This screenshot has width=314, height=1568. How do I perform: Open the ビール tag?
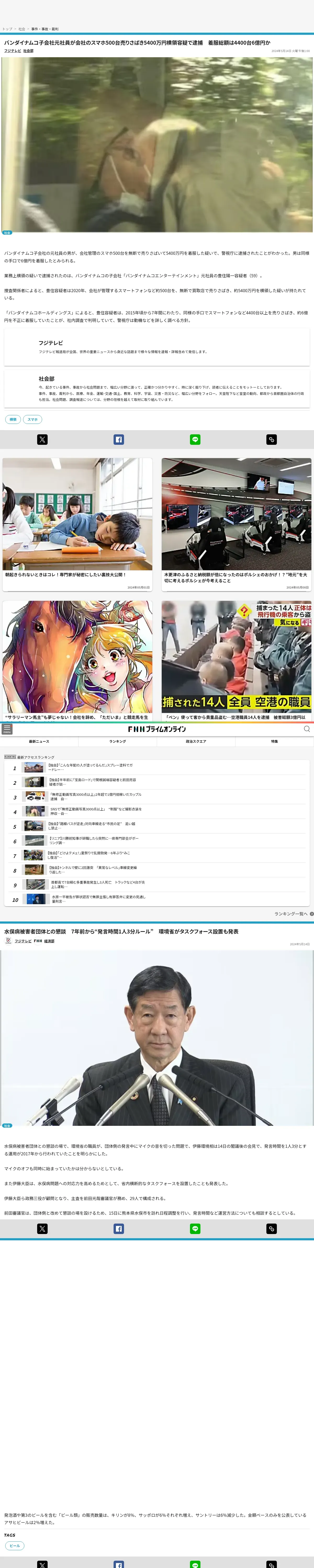(15, 1546)
